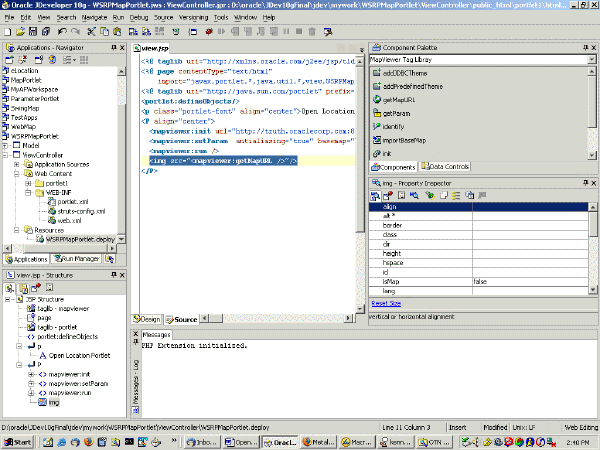Switch to the Design editor tab

click(x=147, y=319)
